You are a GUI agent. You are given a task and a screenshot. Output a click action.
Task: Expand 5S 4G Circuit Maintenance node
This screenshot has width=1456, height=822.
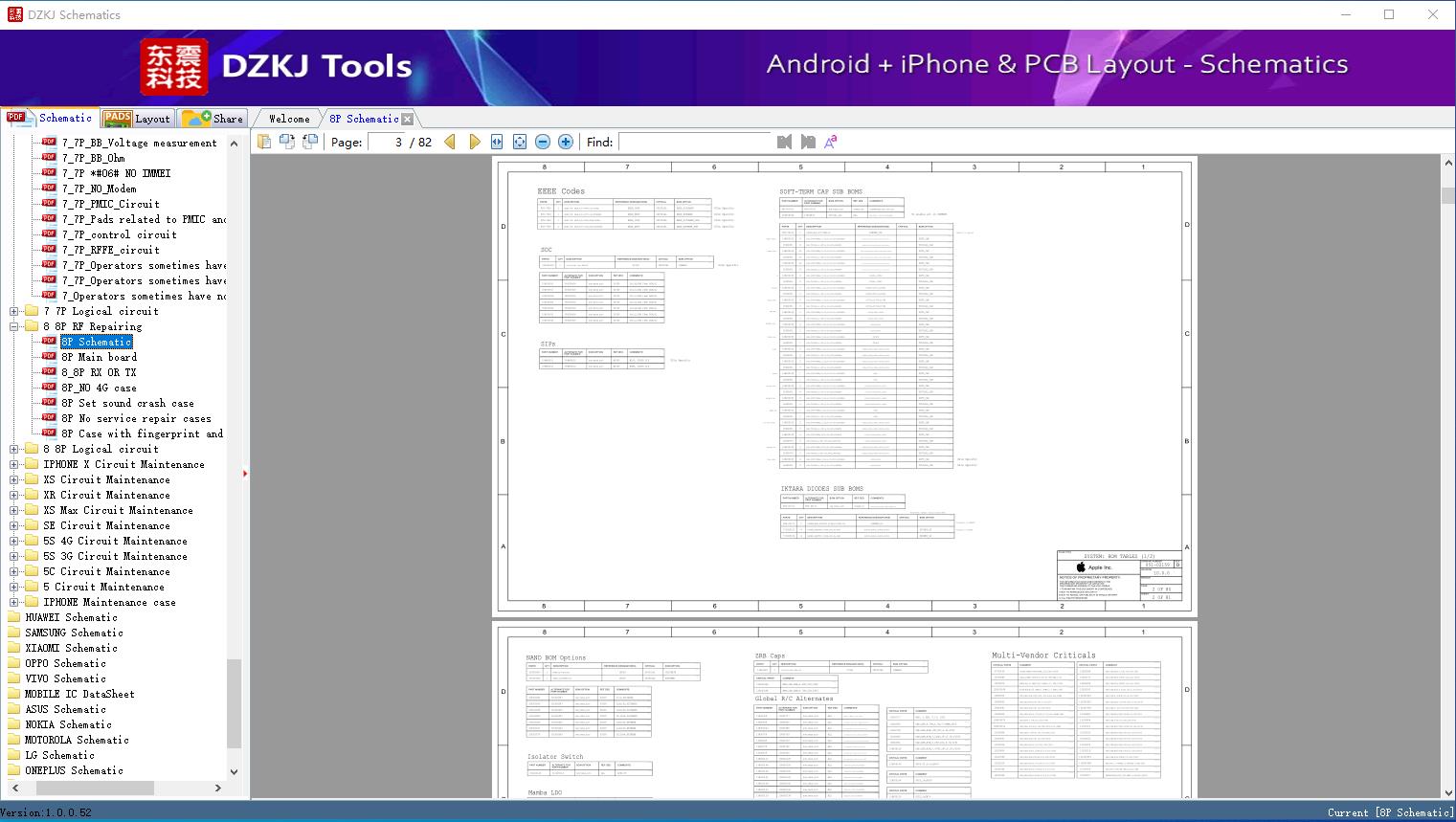(x=13, y=541)
